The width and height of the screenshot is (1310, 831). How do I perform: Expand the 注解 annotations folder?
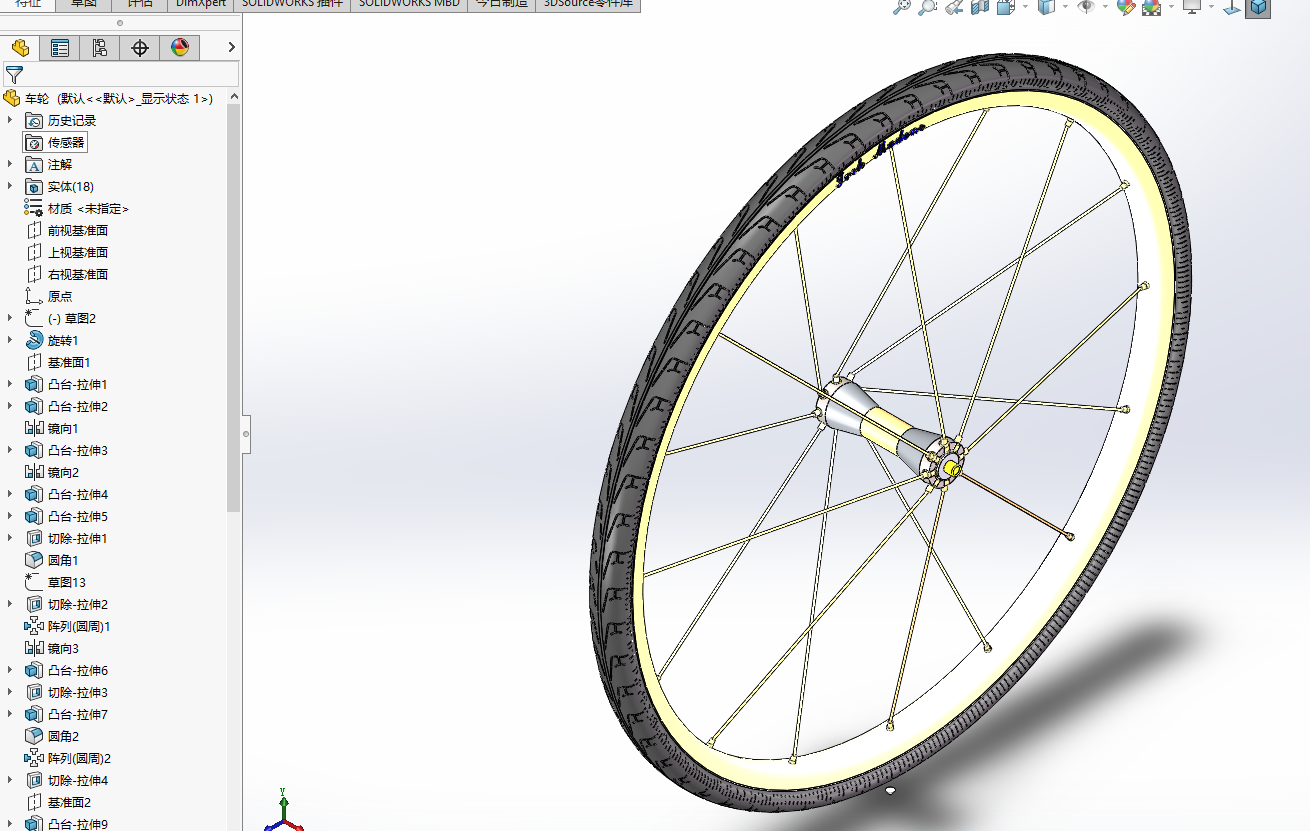pos(11,165)
